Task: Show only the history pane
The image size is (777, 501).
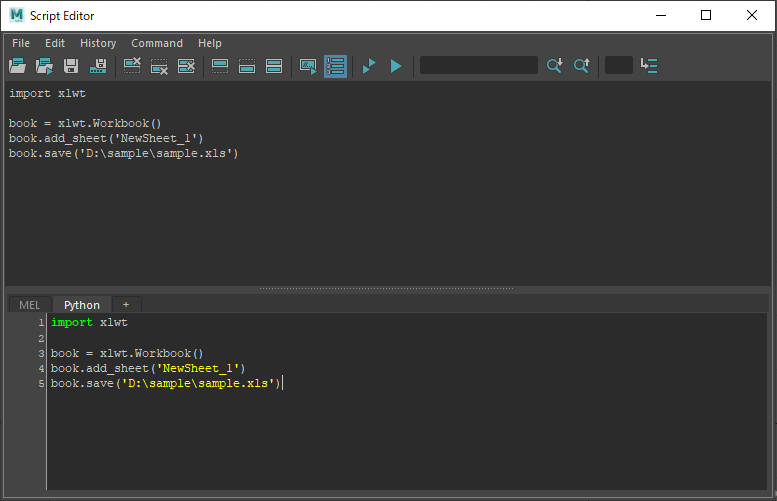Action: pyautogui.click(x=220, y=66)
